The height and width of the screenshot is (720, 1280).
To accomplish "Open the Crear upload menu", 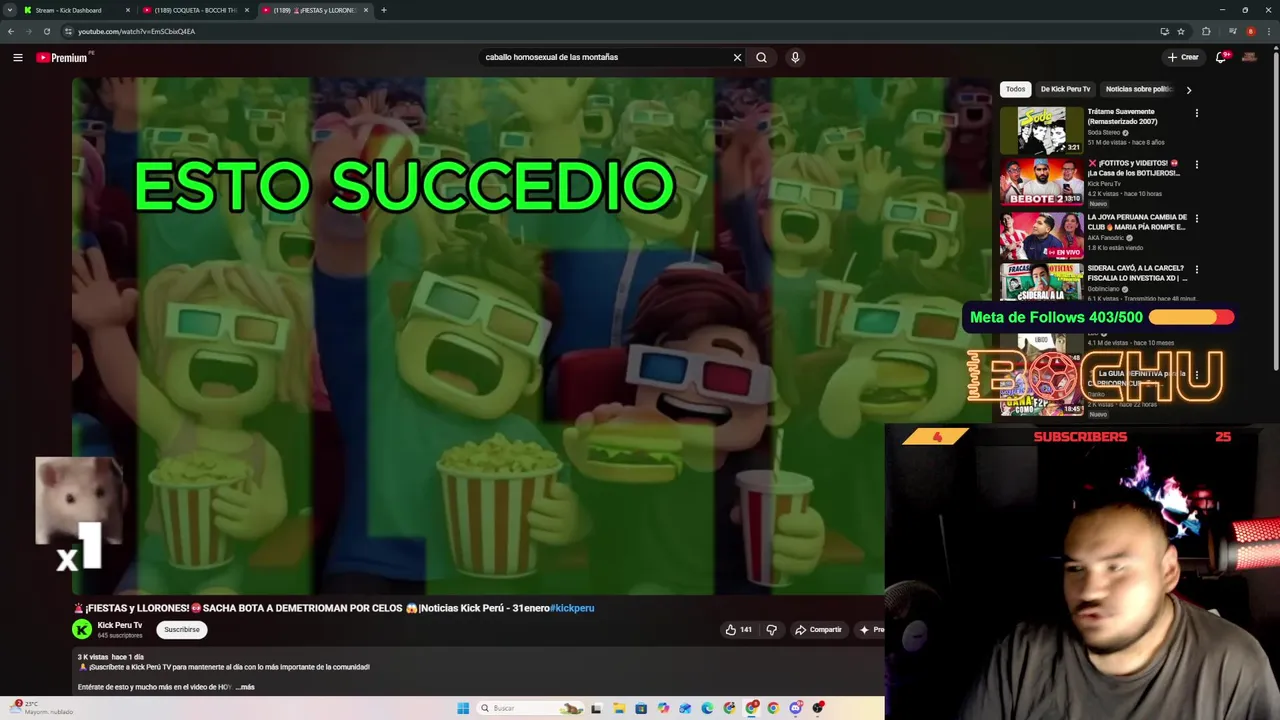I will pos(1183,57).
